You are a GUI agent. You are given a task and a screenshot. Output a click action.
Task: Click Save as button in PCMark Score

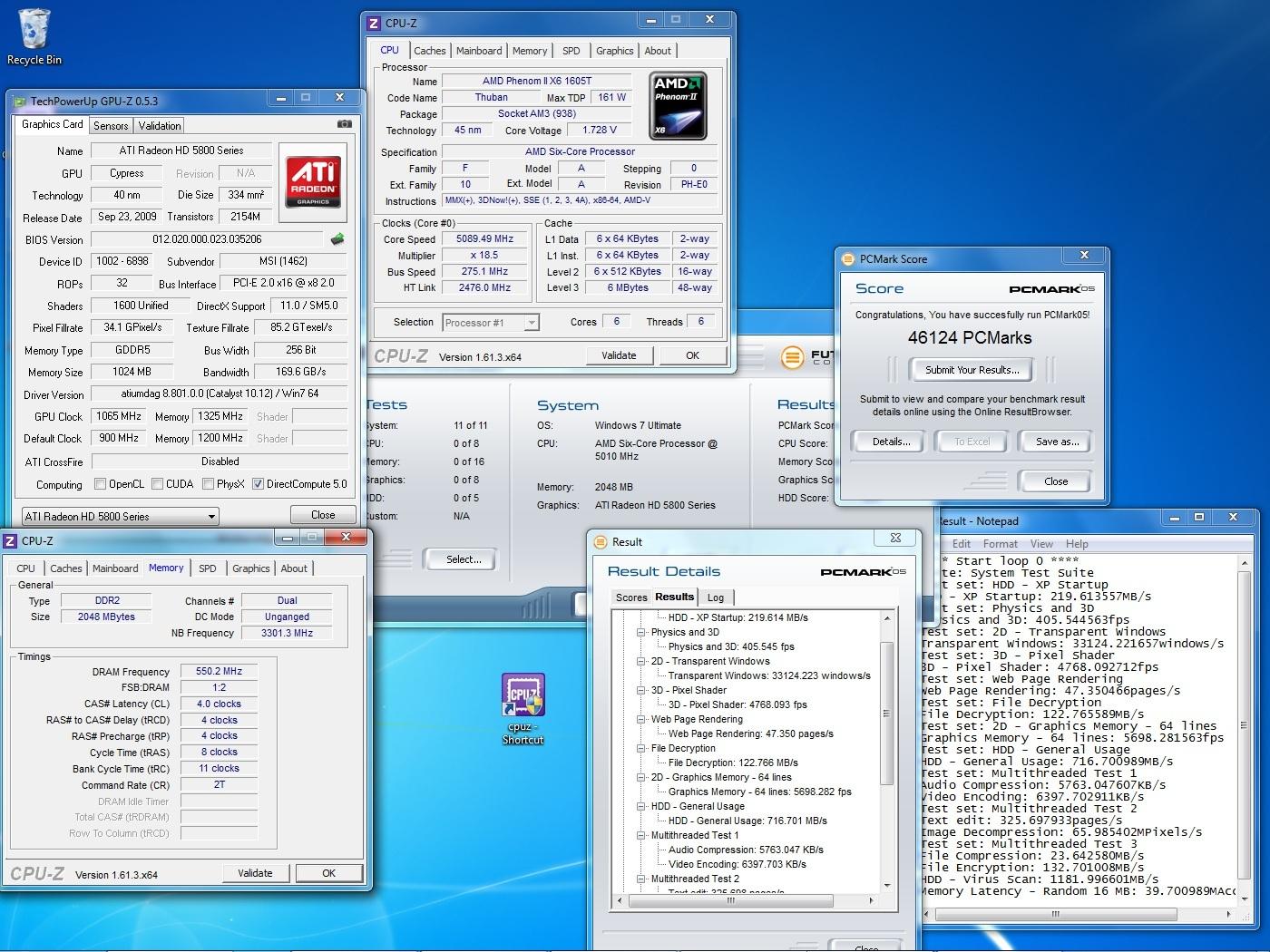(x=1057, y=442)
